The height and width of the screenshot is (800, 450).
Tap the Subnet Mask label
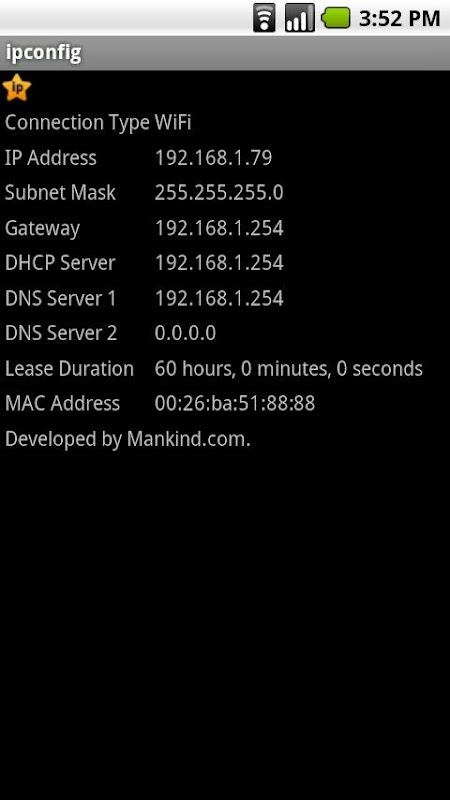click(x=60, y=193)
